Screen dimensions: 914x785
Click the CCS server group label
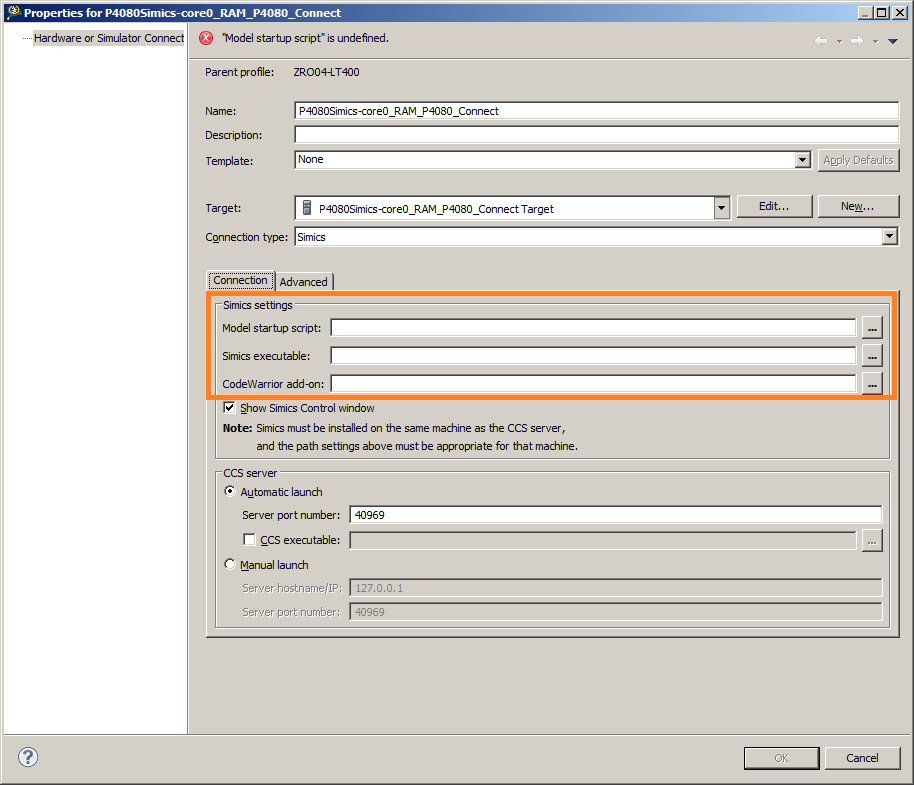pos(250,473)
